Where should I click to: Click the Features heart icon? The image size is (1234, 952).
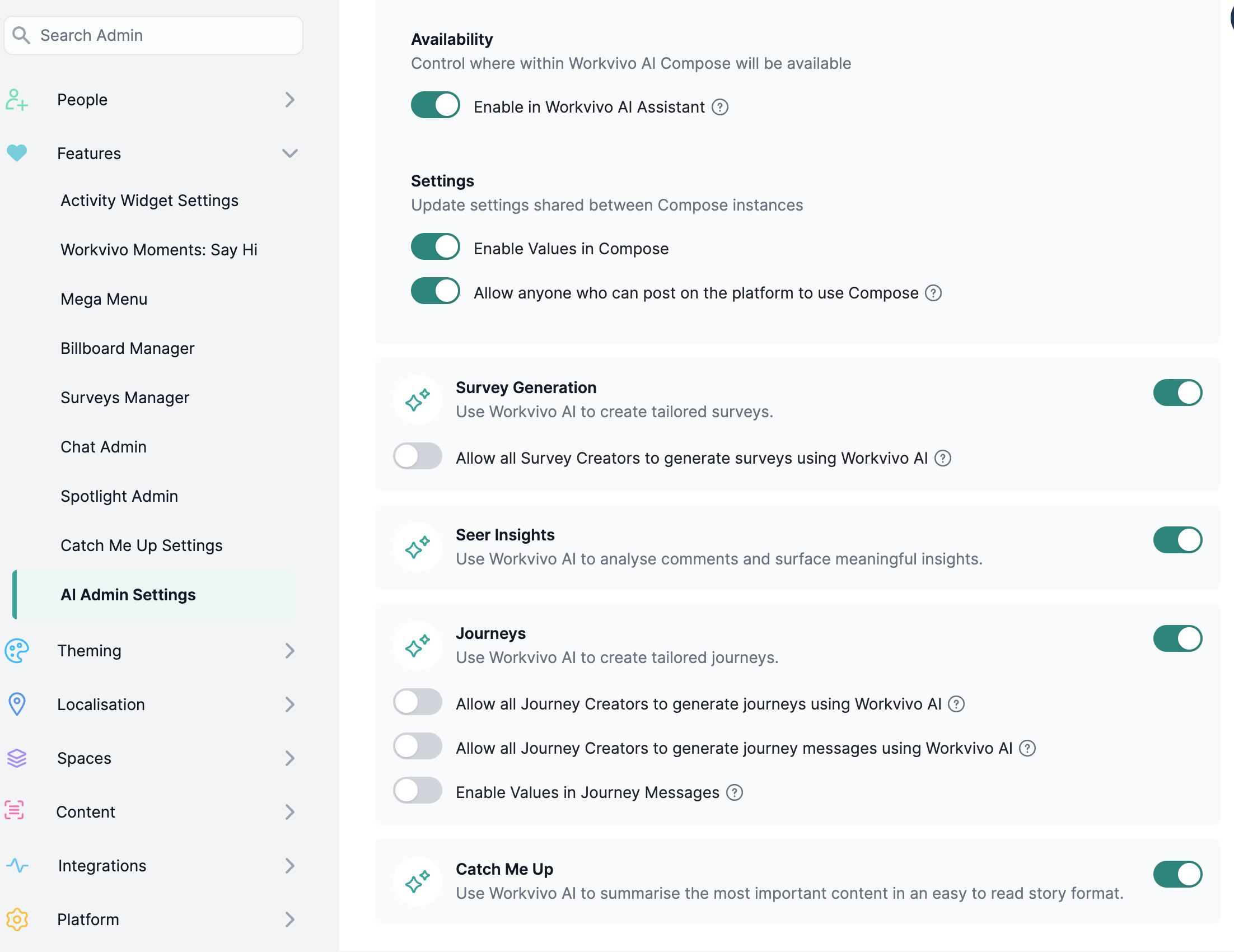(x=16, y=153)
